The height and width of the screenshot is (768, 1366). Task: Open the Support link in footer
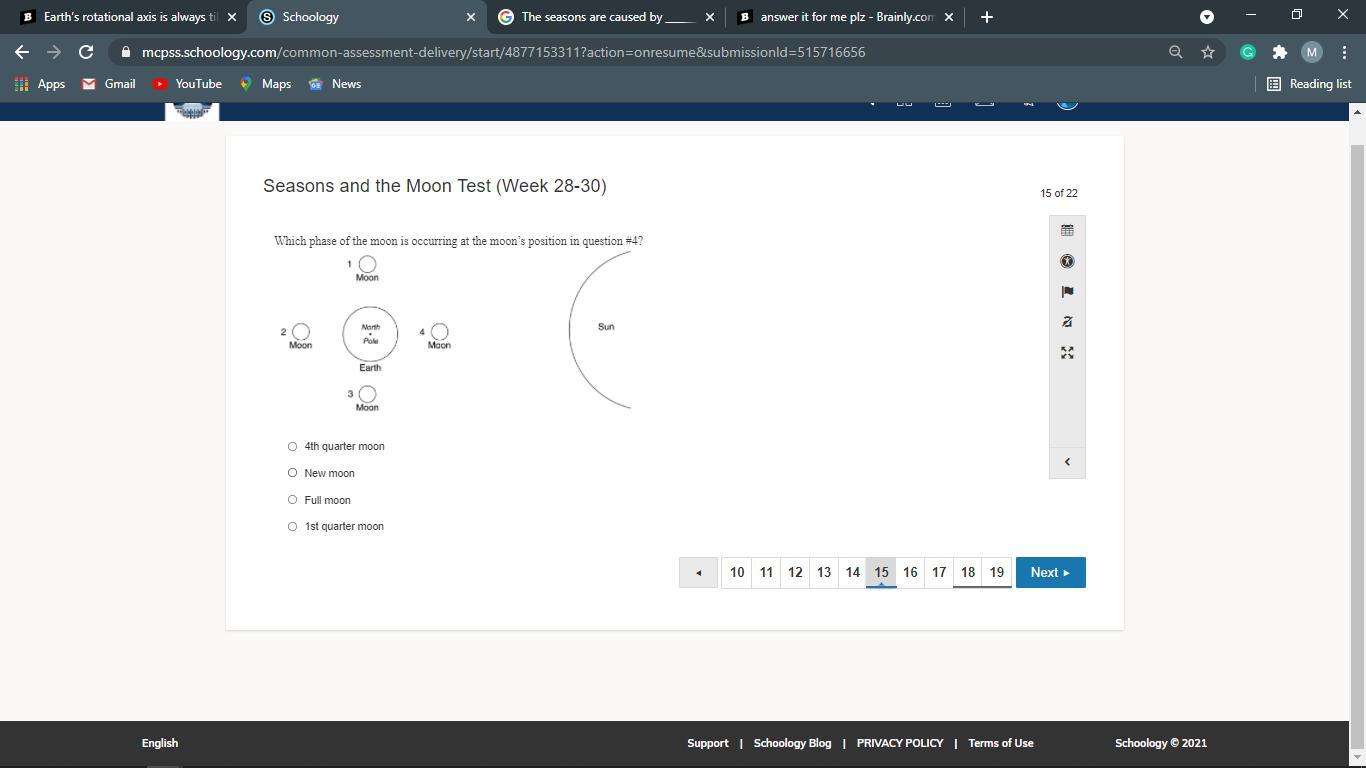click(708, 743)
